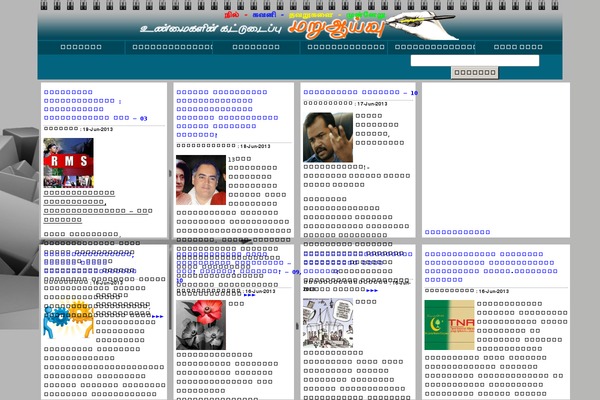Screen dimensions: 600x400
Task: Open the green TNA logo thumbnail
Action: pos(449,325)
